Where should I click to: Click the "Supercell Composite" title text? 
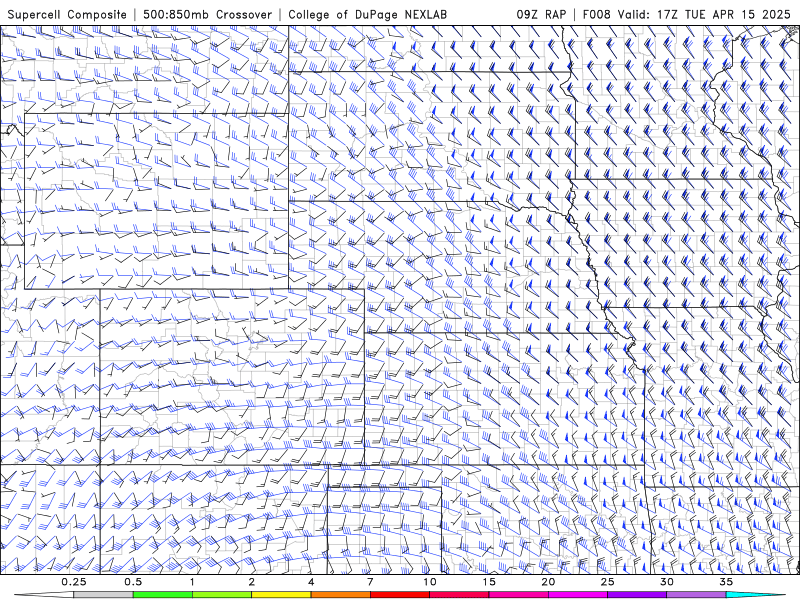click(x=67, y=15)
